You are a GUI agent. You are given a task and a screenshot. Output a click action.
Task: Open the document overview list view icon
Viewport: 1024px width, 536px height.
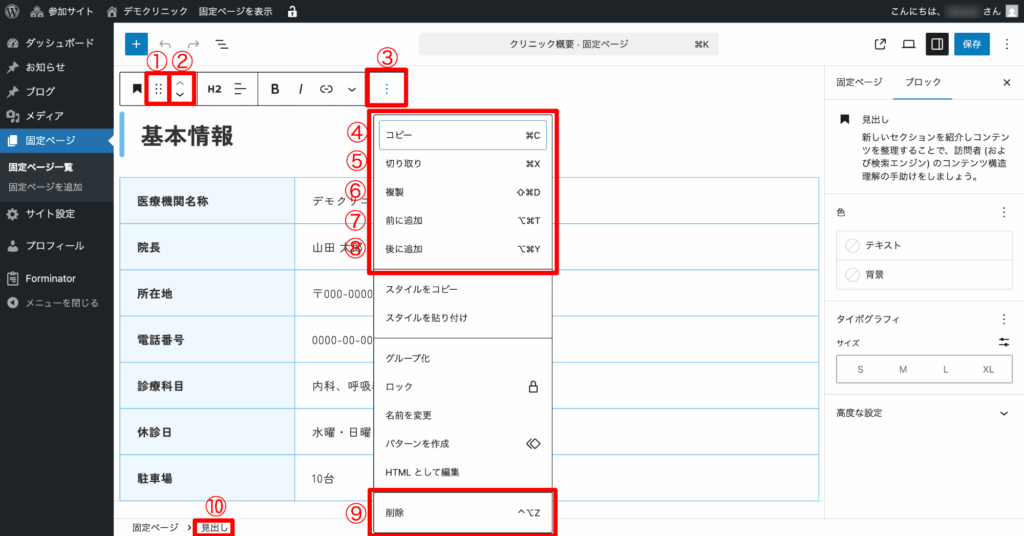[221, 44]
